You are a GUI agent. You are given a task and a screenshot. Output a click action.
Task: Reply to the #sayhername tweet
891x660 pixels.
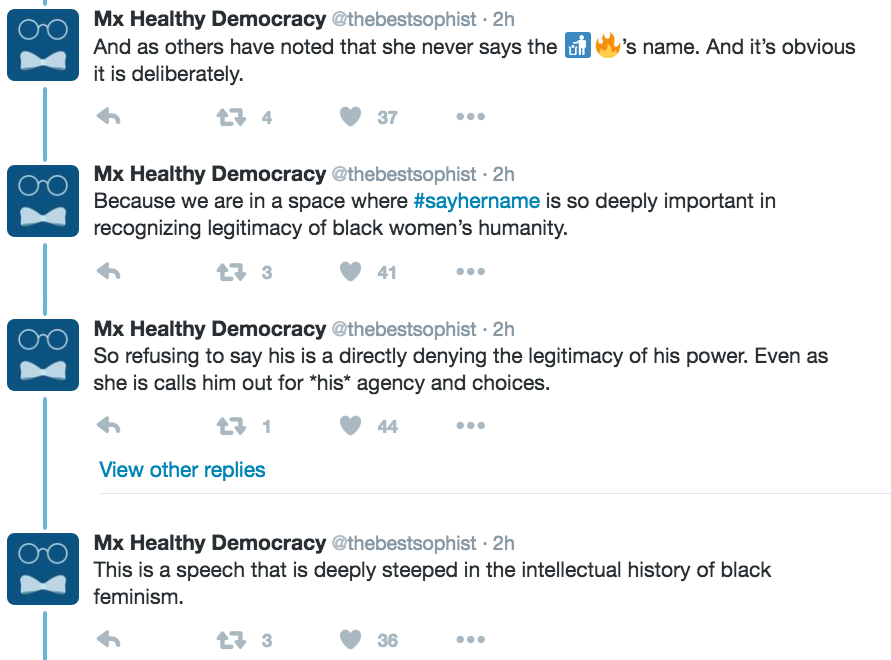point(108,272)
